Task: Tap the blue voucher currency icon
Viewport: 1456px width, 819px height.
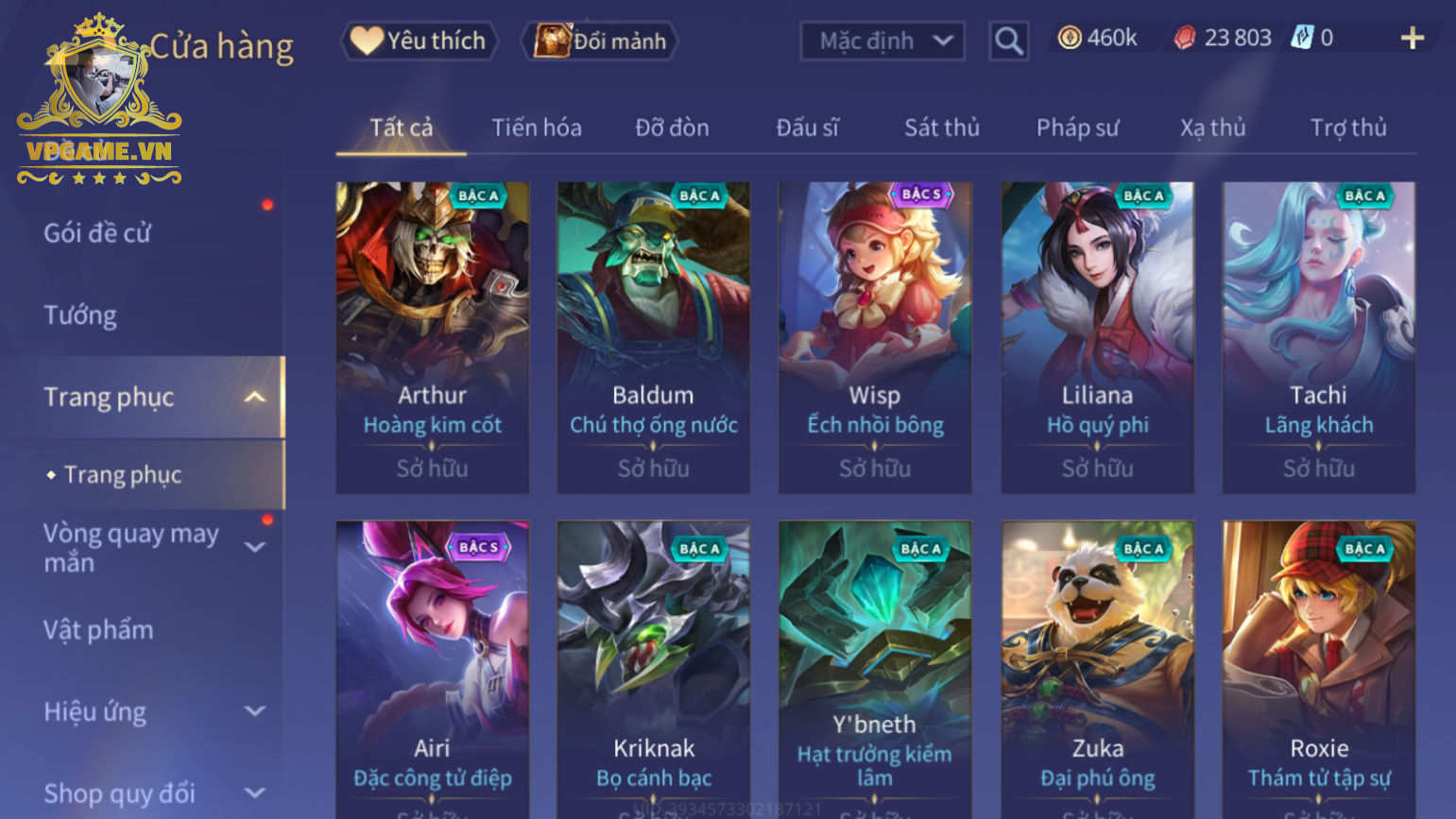Action: (1302, 38)
